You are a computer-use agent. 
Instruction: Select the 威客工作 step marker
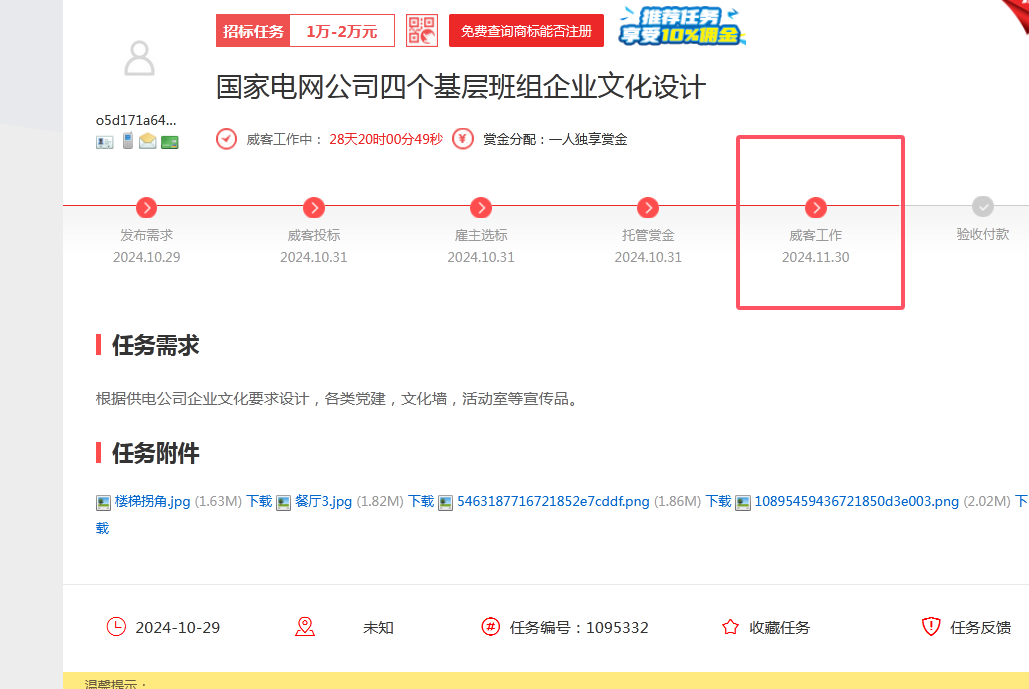816,207
